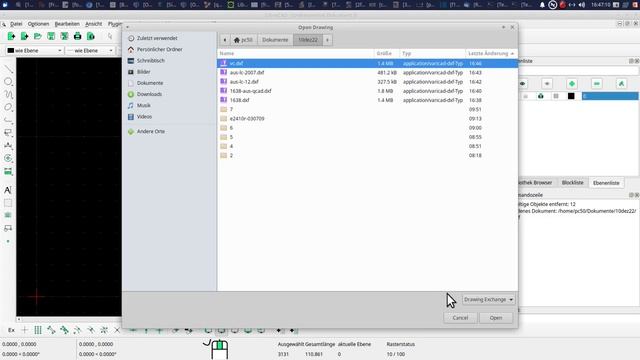Select the Polyline tool in left toolbar

(8, 120)
